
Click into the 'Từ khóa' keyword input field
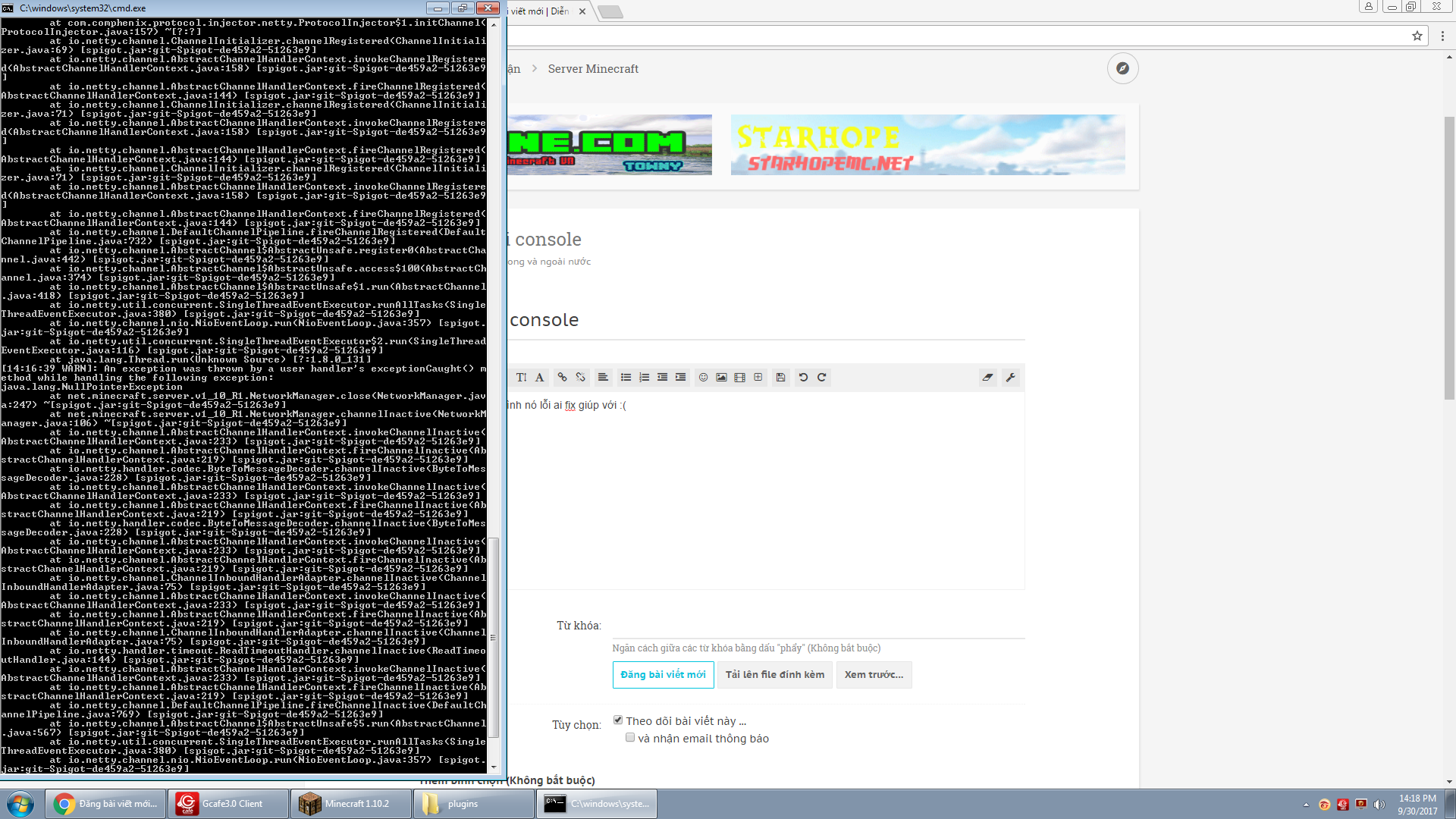(817, 626)
